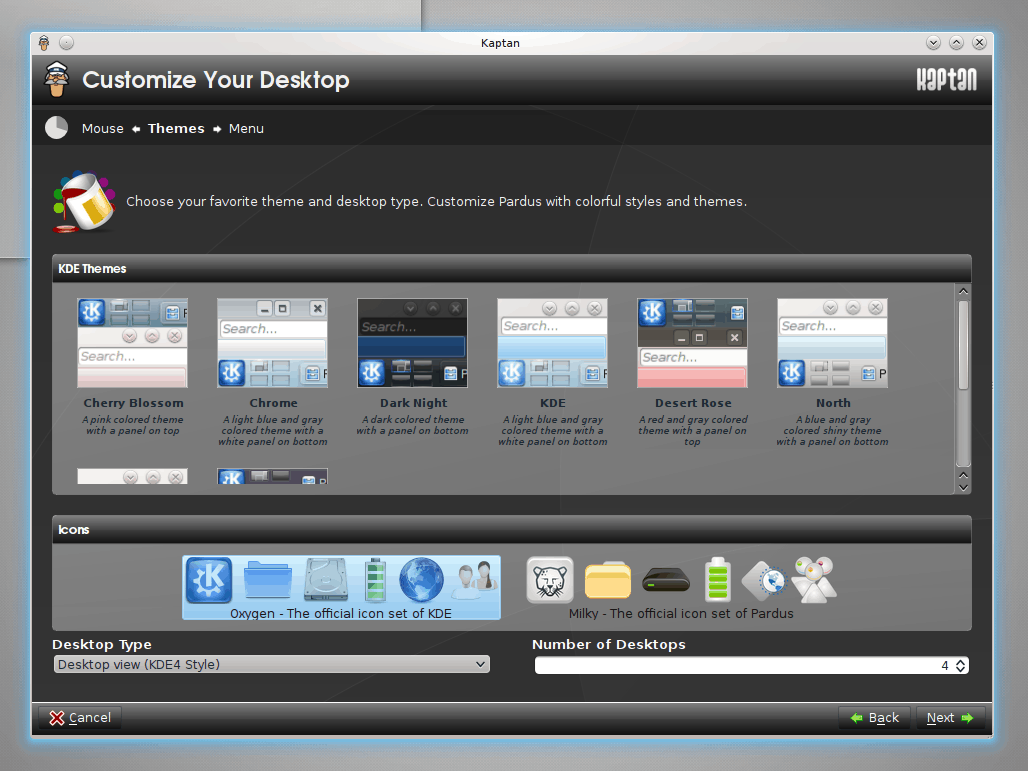Choose the Milky official Pardus icon set label
The height and width of the screenshot is (771, 1028).
tap(681, 614)
